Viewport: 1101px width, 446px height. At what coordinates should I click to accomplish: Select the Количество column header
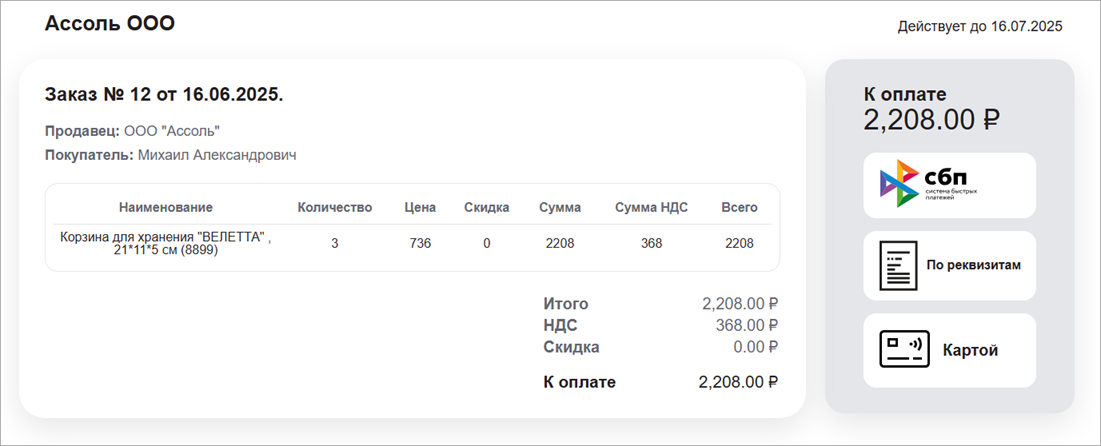click(x=335, y=208)
